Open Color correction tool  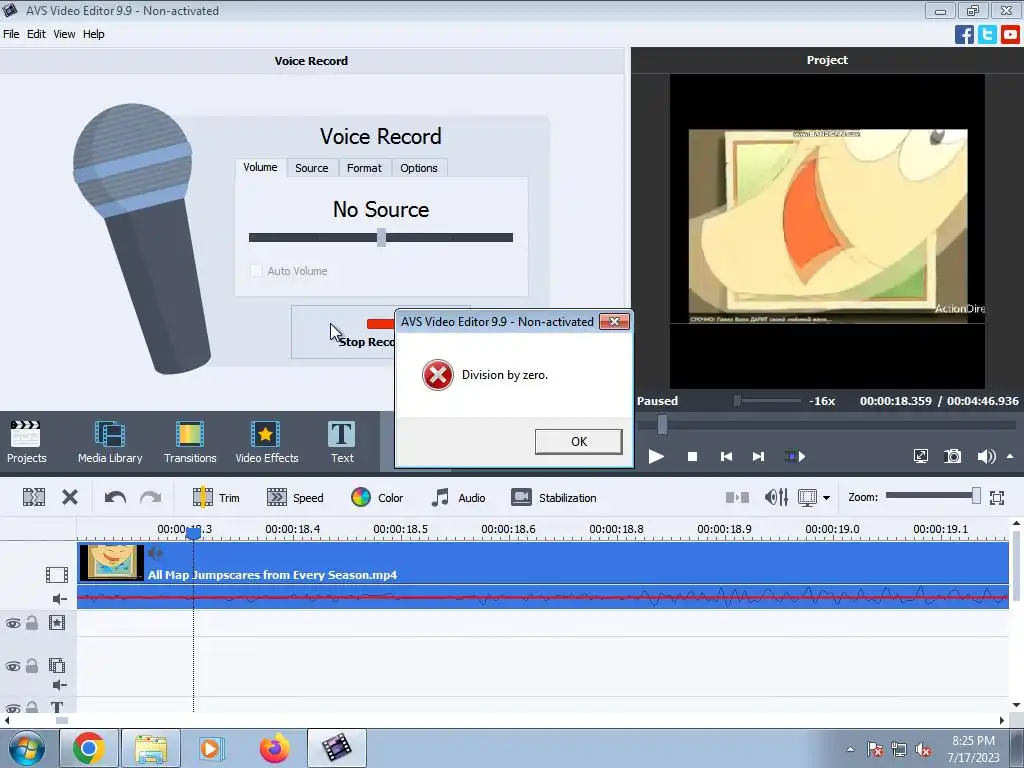click(x=377, y=498)
